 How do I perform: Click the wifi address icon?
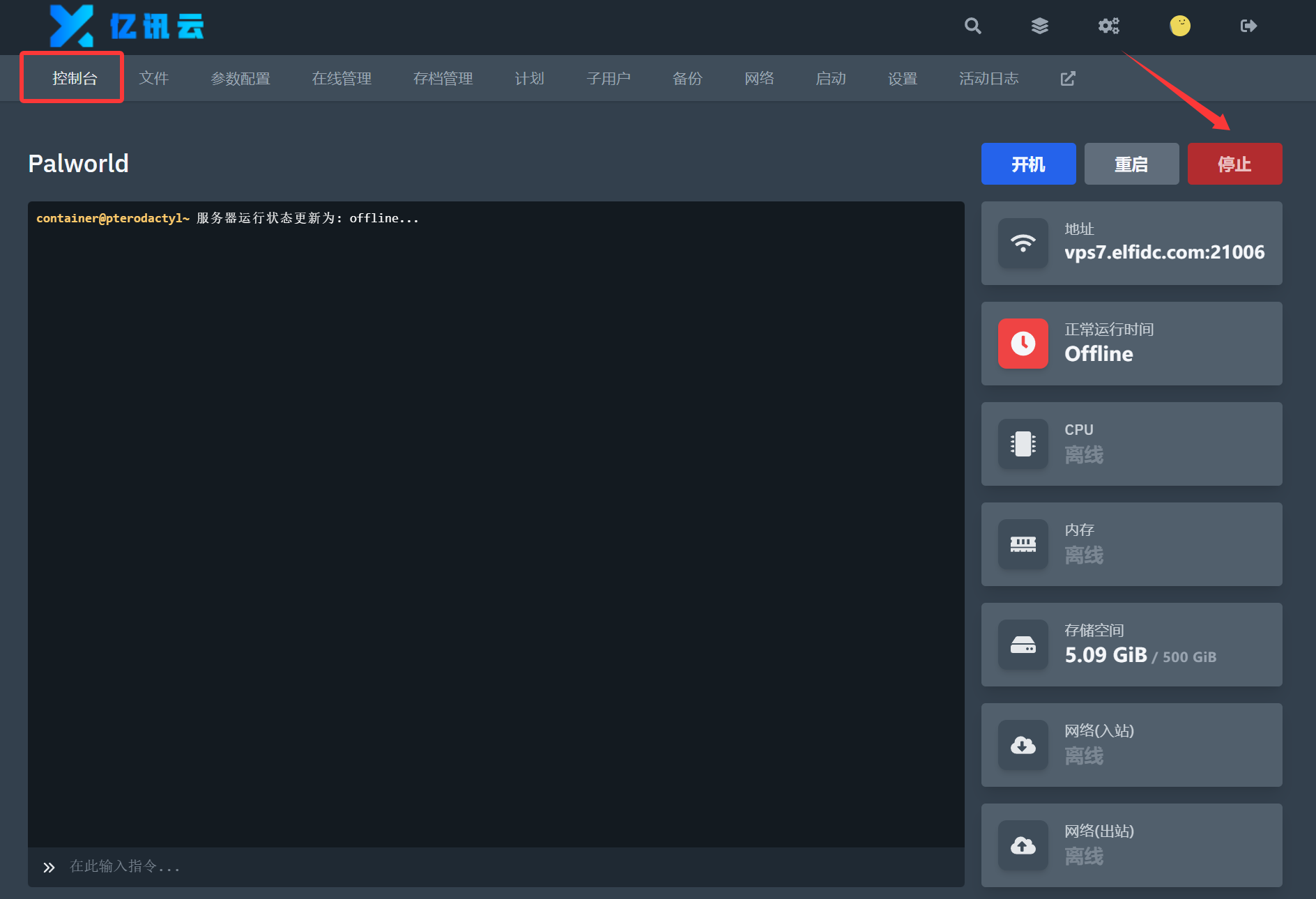(1023, 243)
